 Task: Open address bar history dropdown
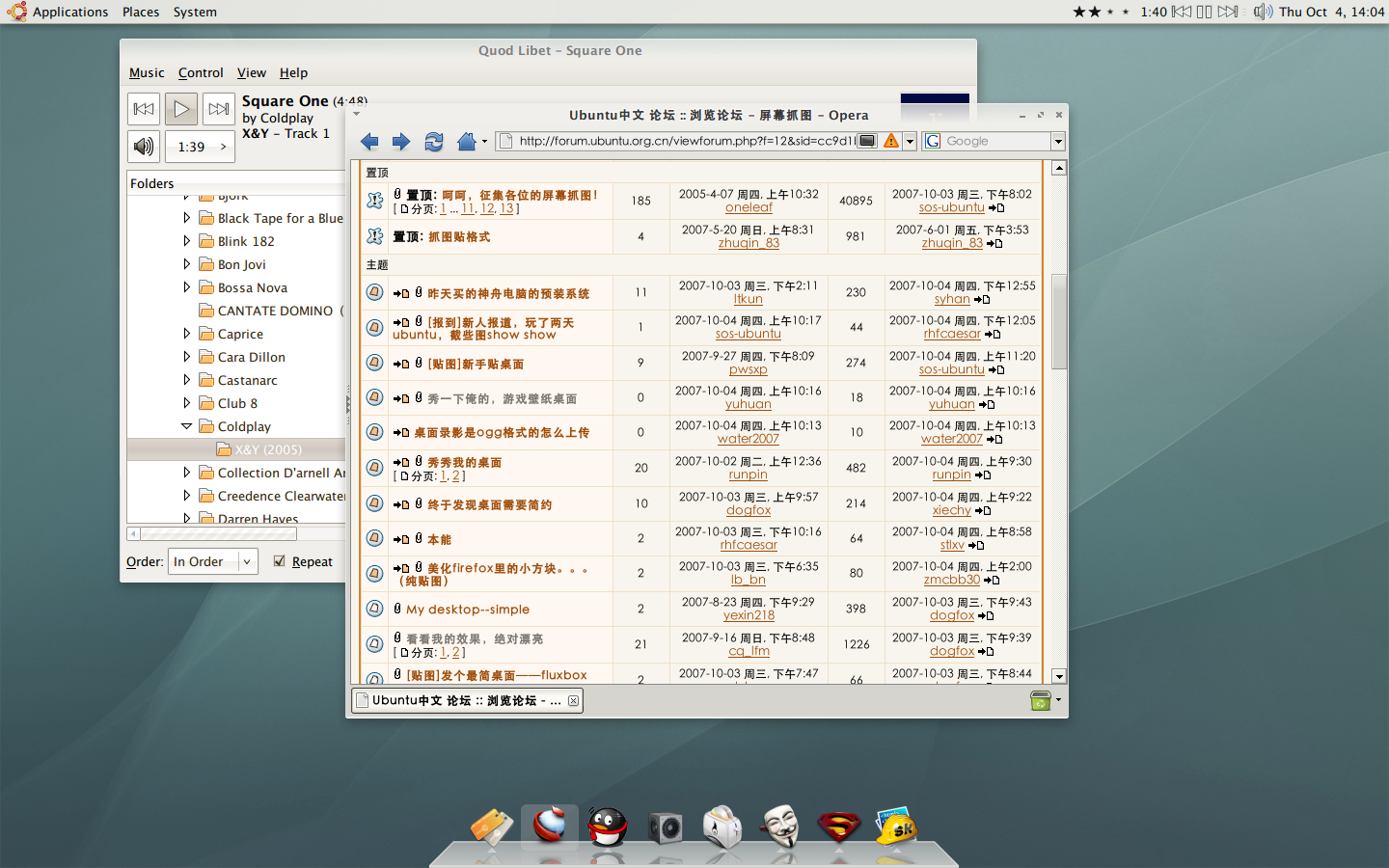pos(910,142)
